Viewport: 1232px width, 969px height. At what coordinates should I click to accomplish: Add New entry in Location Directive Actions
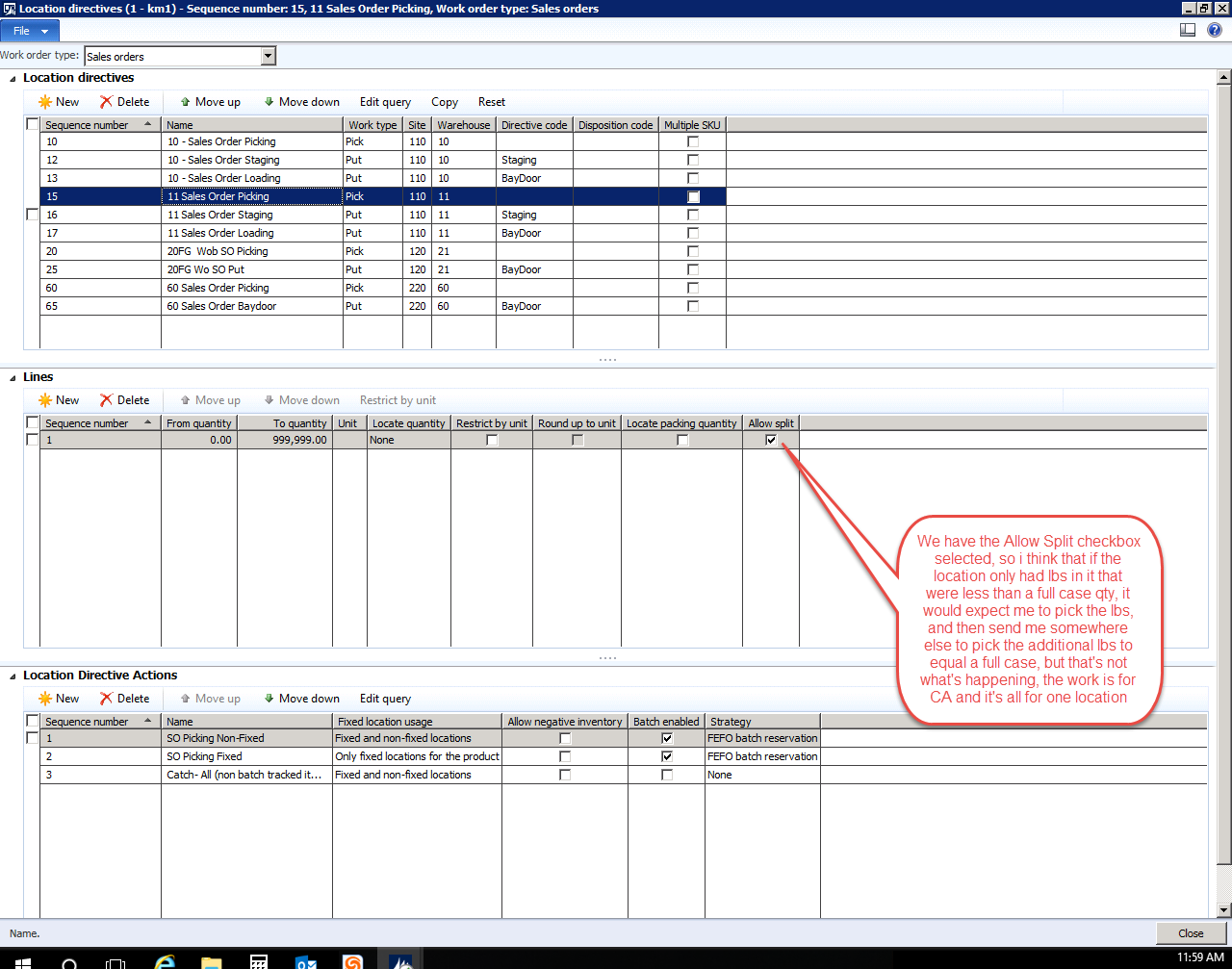(59, 699)
